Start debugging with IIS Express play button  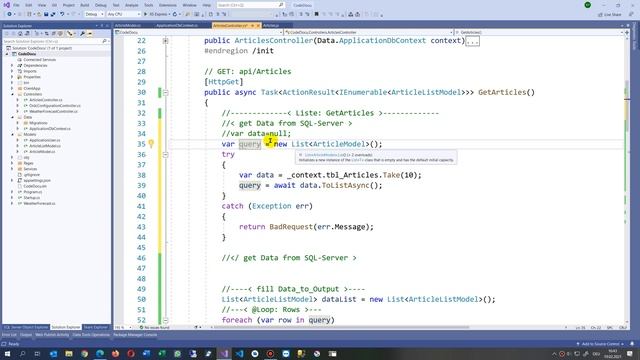point(145,14)
